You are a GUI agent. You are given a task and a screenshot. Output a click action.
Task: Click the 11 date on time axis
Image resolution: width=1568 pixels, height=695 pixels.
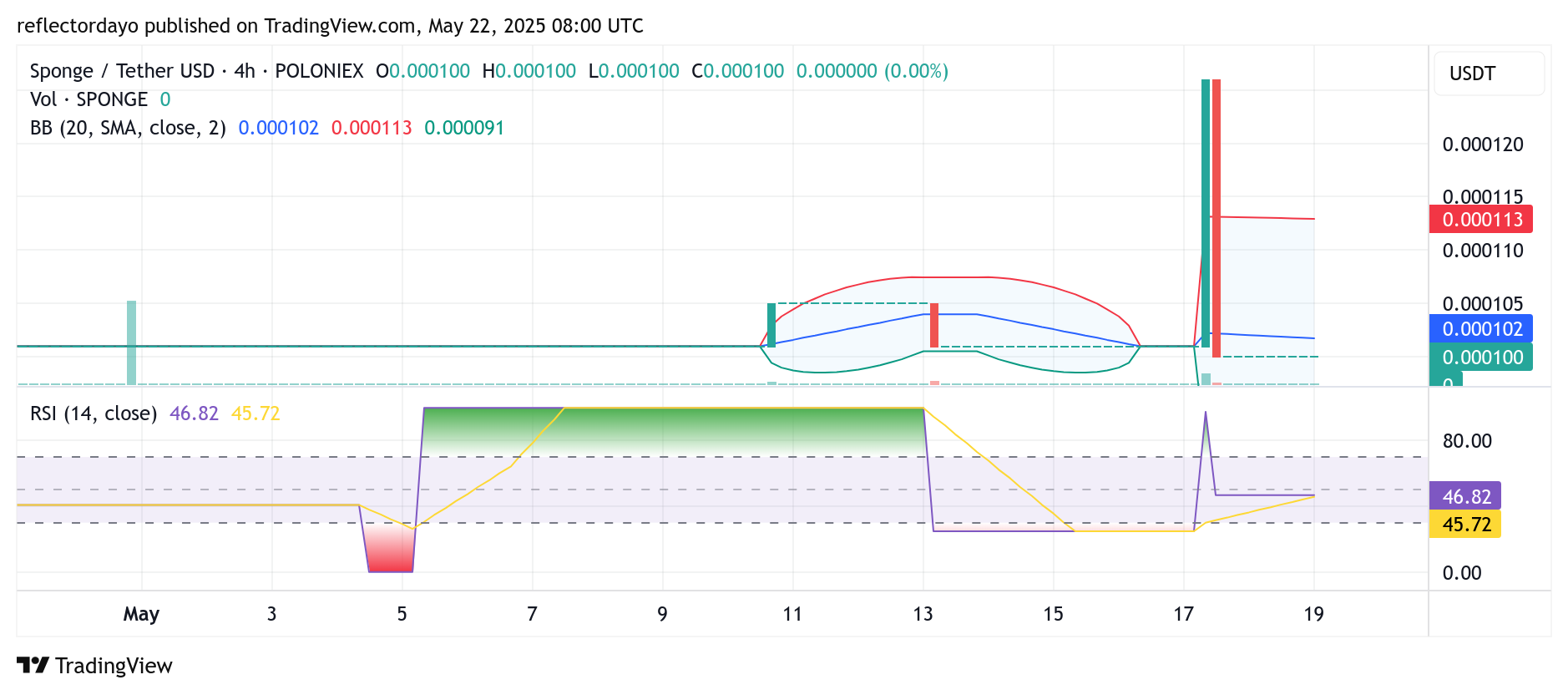point(792,614)
